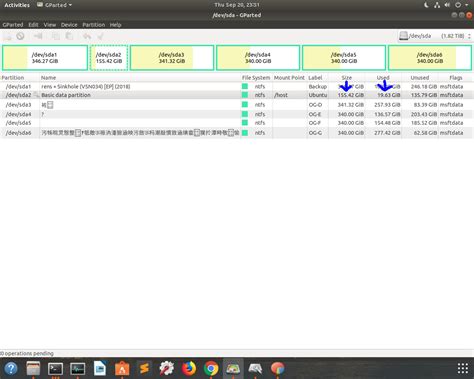The height and width of the screenshot is (379, 474).
Task: Click the OG-E label cell
Action: [x=315, y=114]
